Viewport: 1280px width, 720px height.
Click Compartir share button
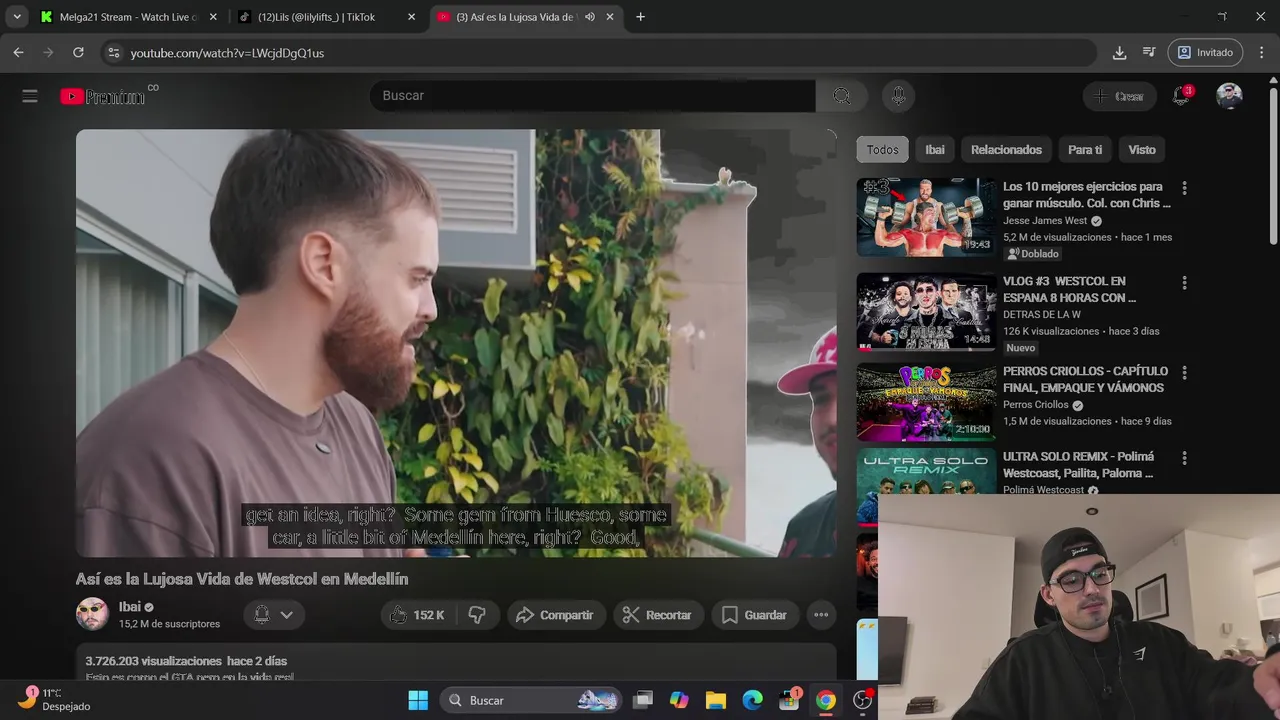click(555, 615)
